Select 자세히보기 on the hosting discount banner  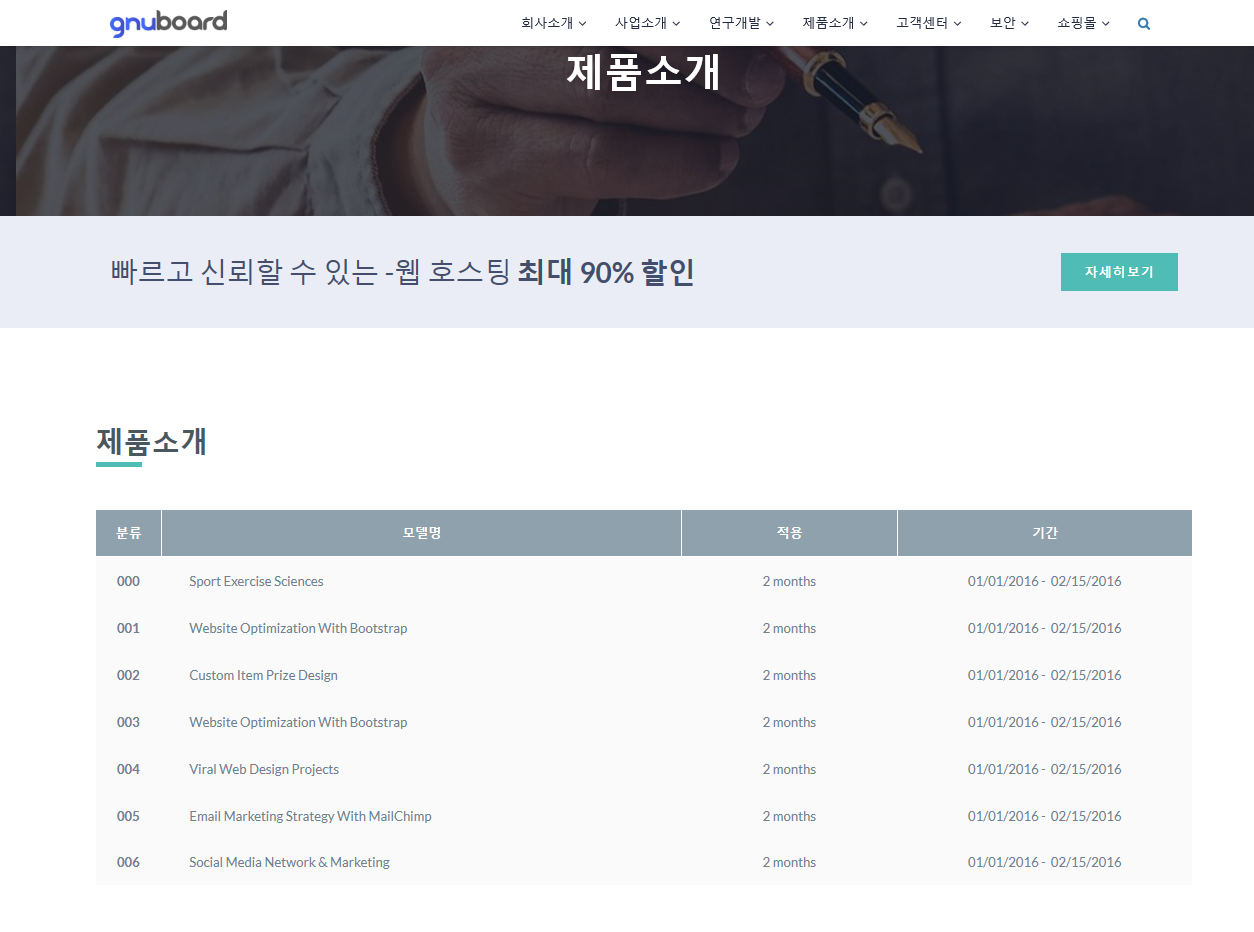pyautogui.click(x=1118, y=271)
